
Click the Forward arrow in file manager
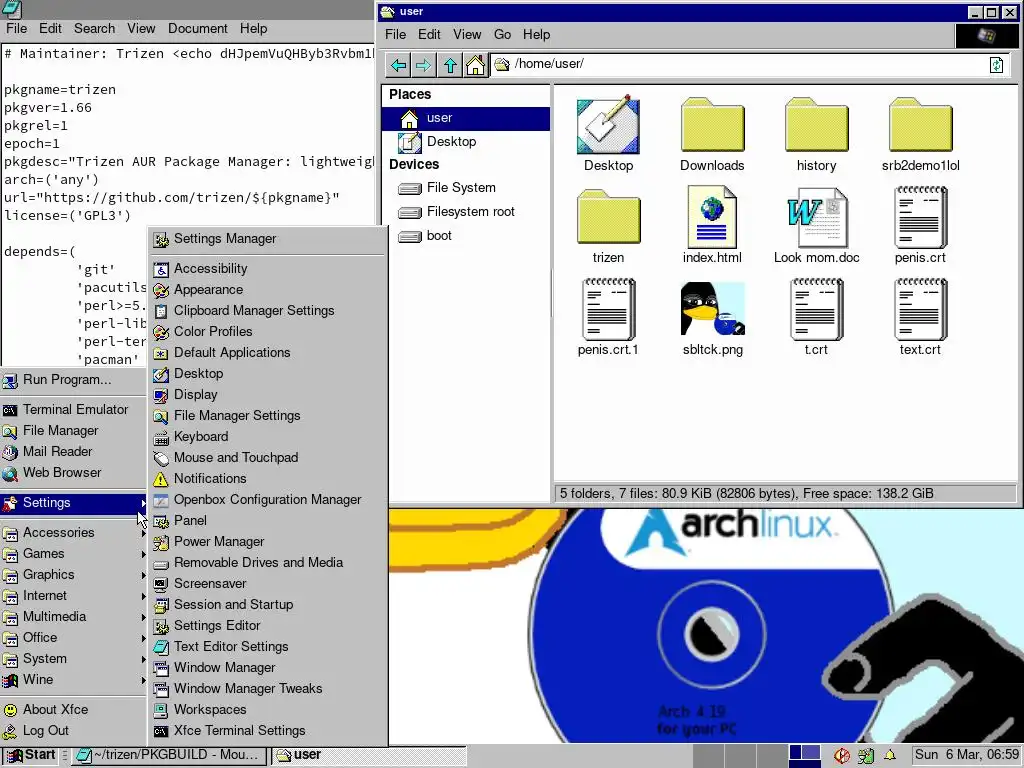(x=423, y=65)
